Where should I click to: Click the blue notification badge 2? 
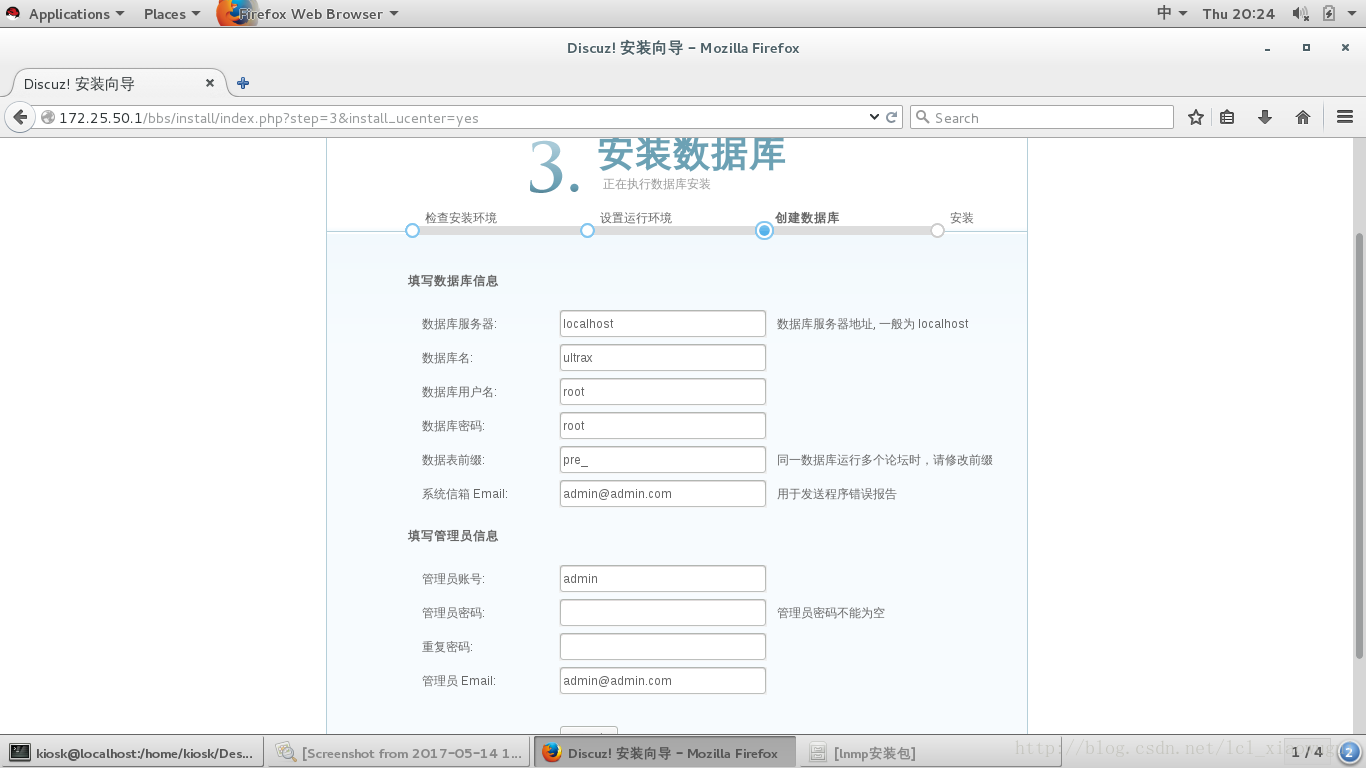click(1349, 752)
